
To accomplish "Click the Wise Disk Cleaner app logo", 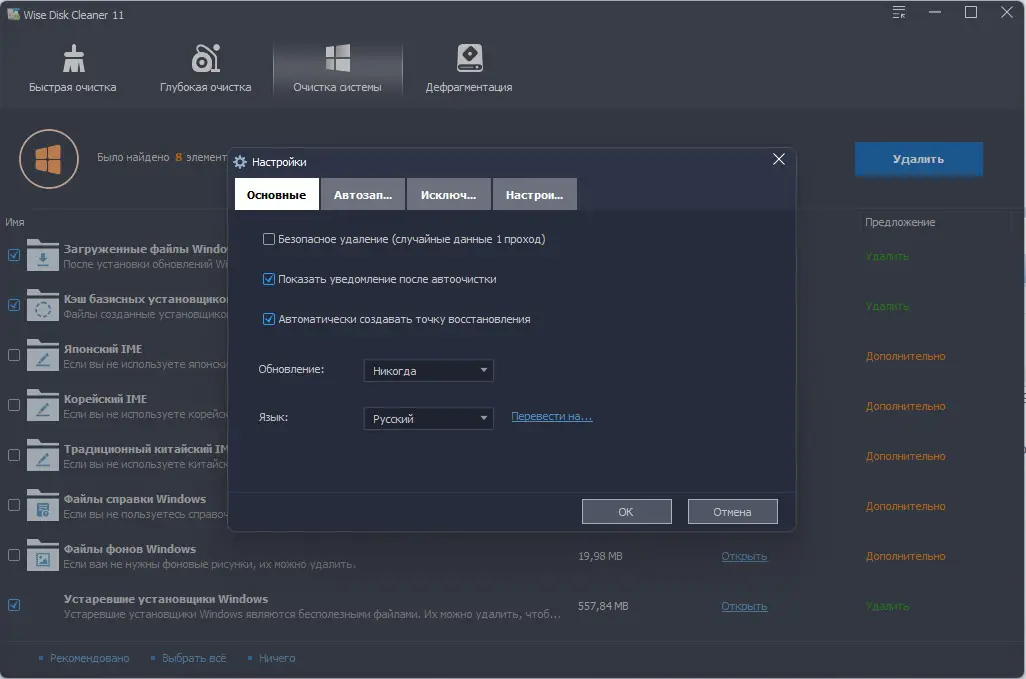I will [13, 14].
